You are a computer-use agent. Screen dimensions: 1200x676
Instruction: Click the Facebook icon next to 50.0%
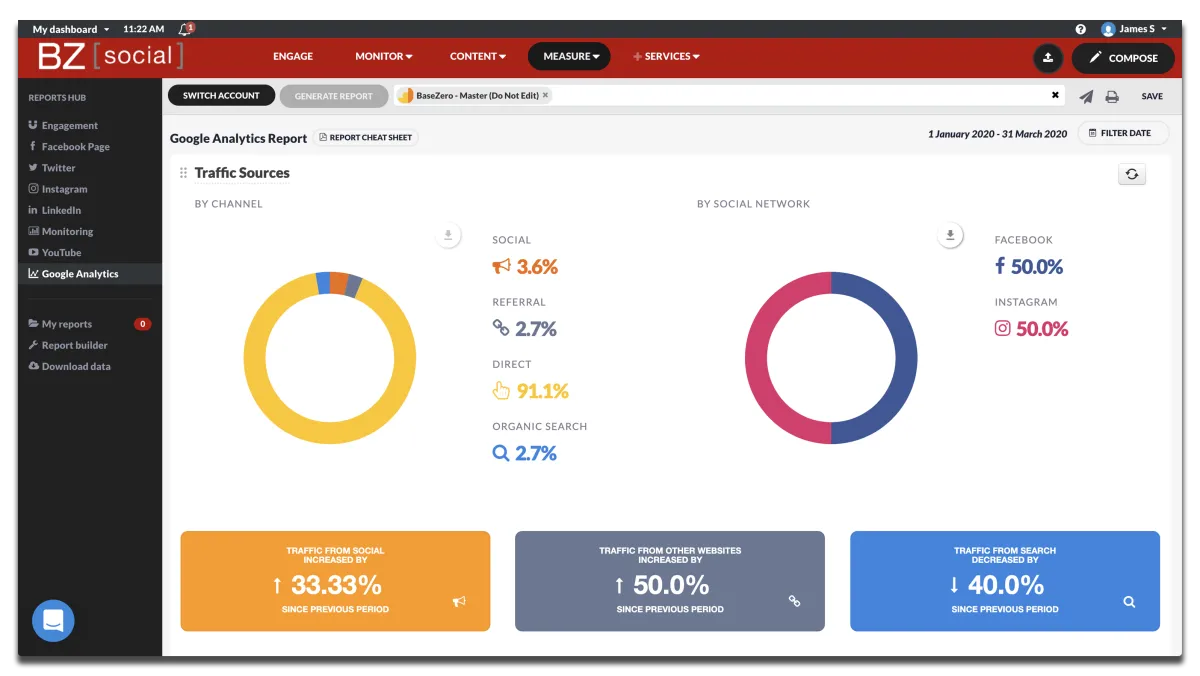1000,266
